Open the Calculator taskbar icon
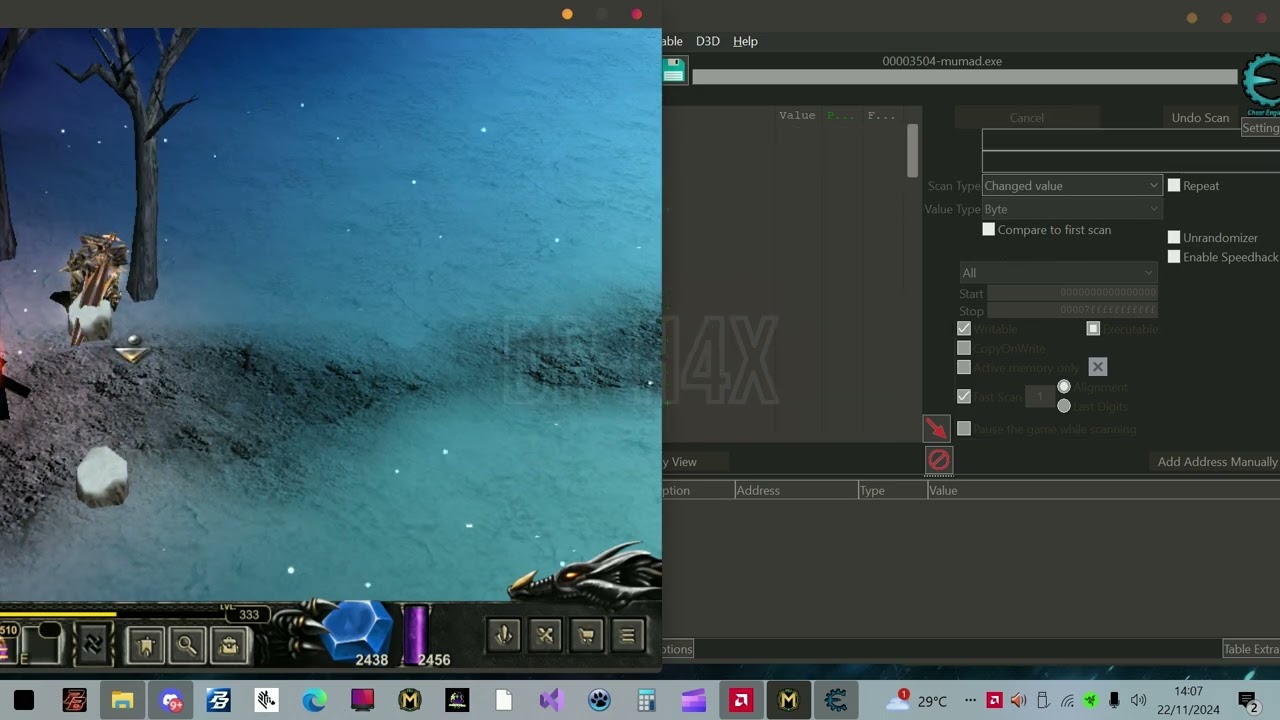Image resolution: width=1280 pixels, height=720 pixels. [x=646, y=700]
